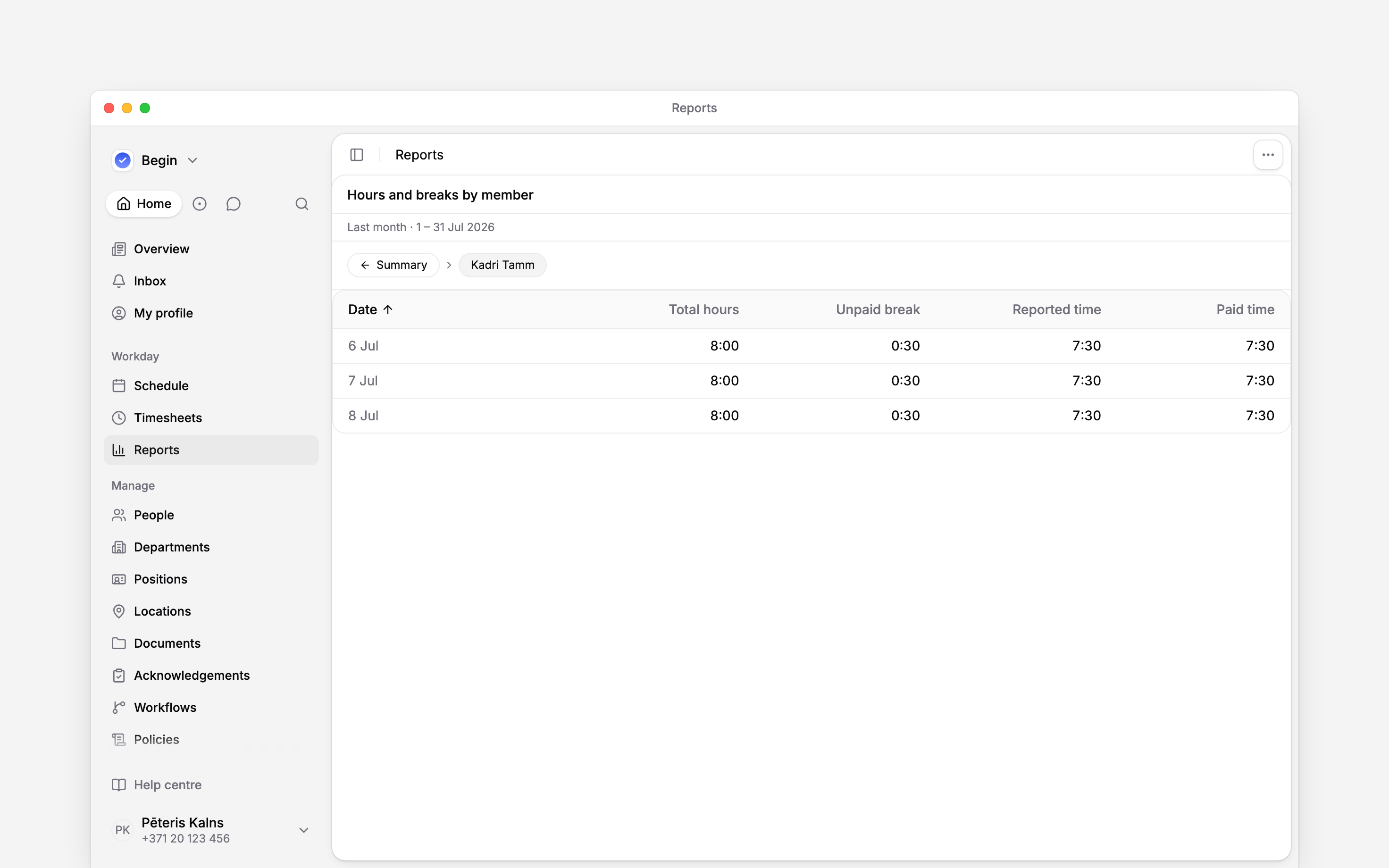Click the Reported time column header

click(x=1056, y=309)
